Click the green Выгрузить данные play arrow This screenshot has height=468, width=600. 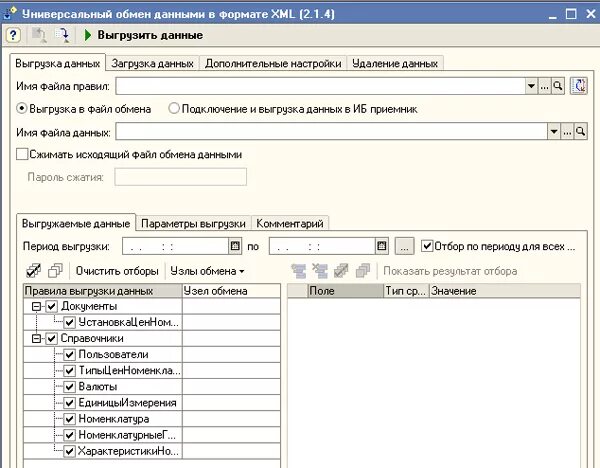tap(88, 35)
